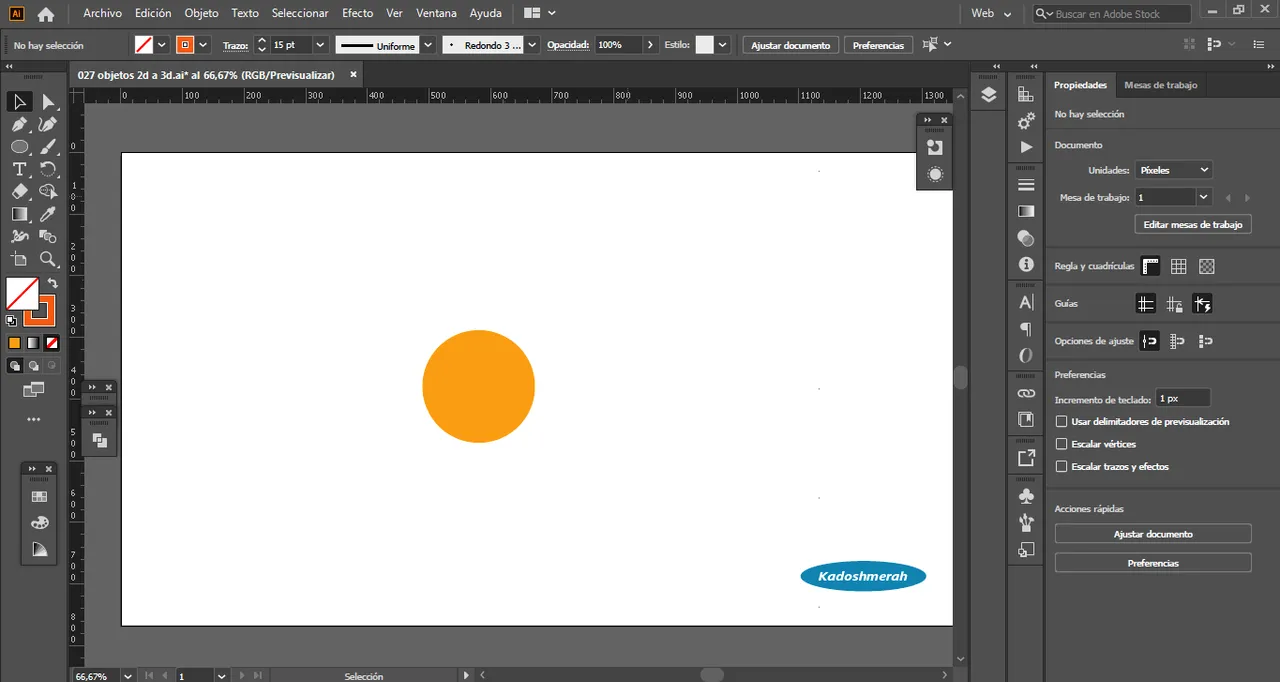
Task: Enable Escalar trazos y efectos checkbox
Action: click(x=1062, y=467)
